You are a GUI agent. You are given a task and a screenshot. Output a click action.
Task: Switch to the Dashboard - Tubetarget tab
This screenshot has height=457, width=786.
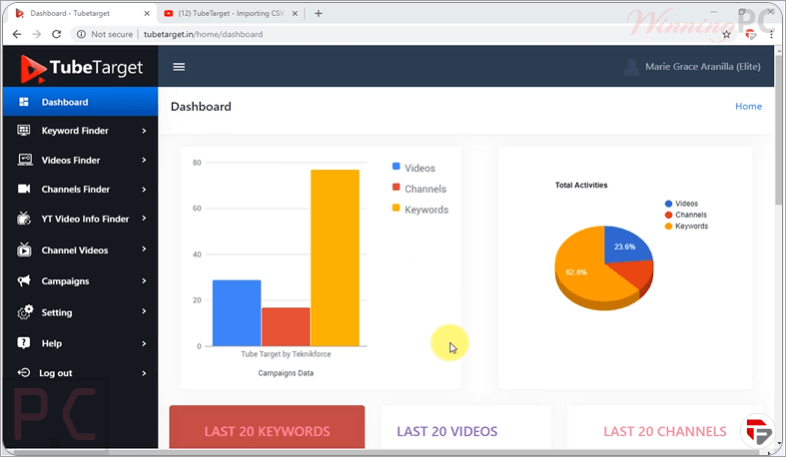(80, 14)
